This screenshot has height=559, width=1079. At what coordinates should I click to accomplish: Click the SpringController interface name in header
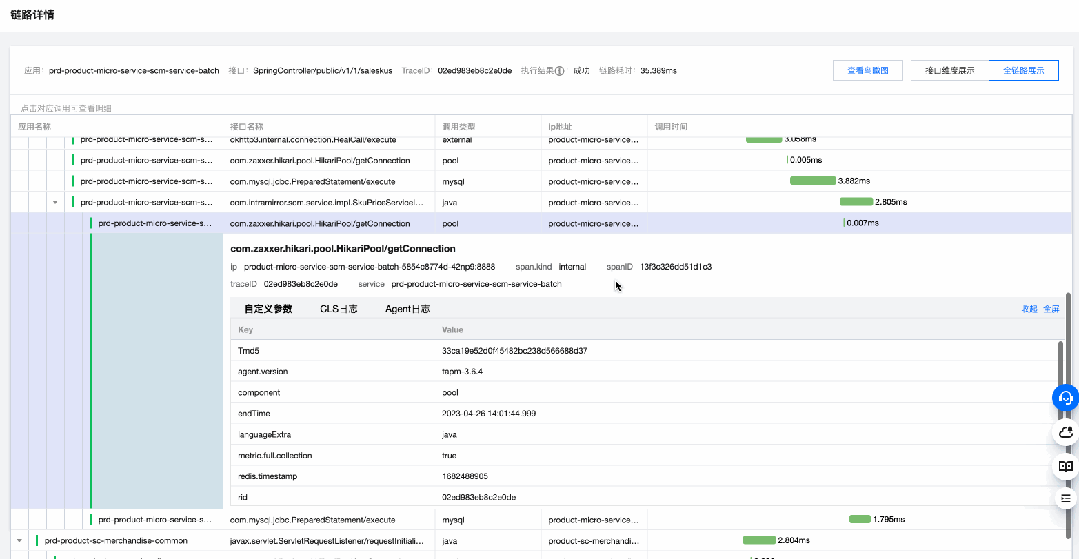click(323, 71)
